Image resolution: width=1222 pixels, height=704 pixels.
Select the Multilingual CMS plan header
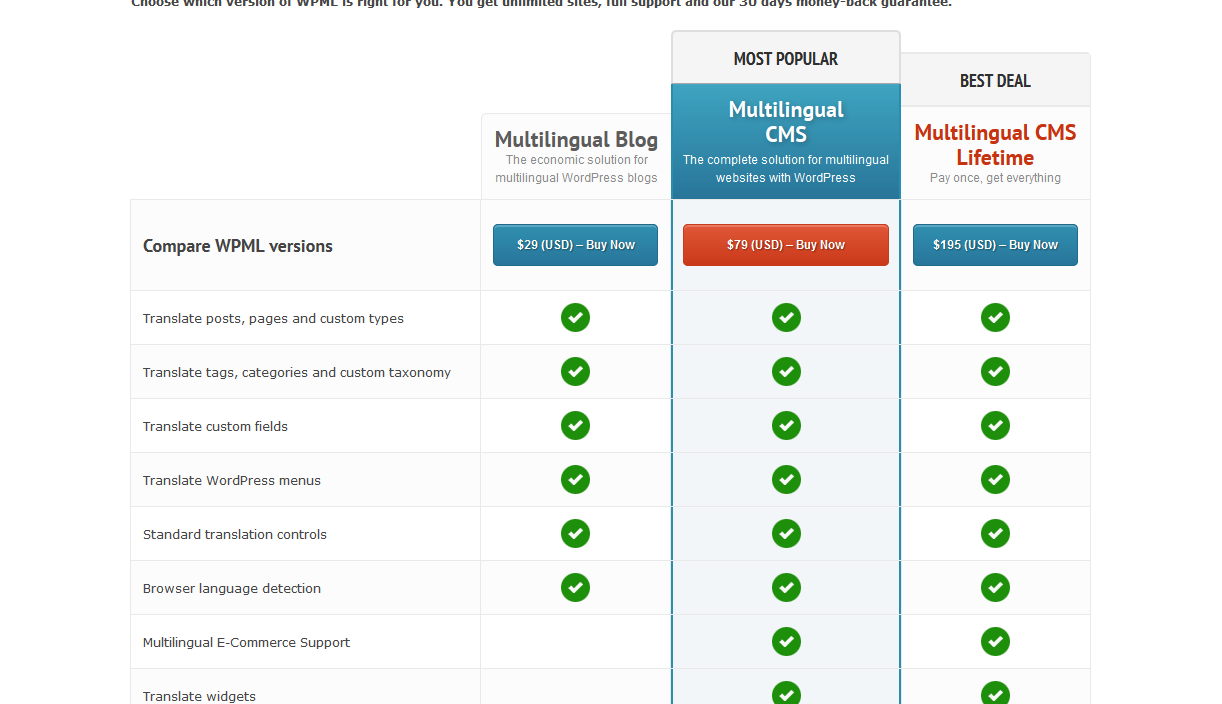[x=786, y=122]
